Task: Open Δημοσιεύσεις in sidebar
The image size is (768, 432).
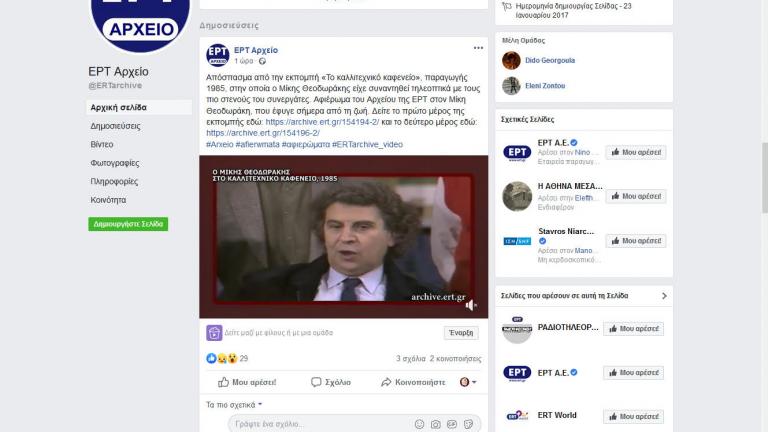Action: 115,126
